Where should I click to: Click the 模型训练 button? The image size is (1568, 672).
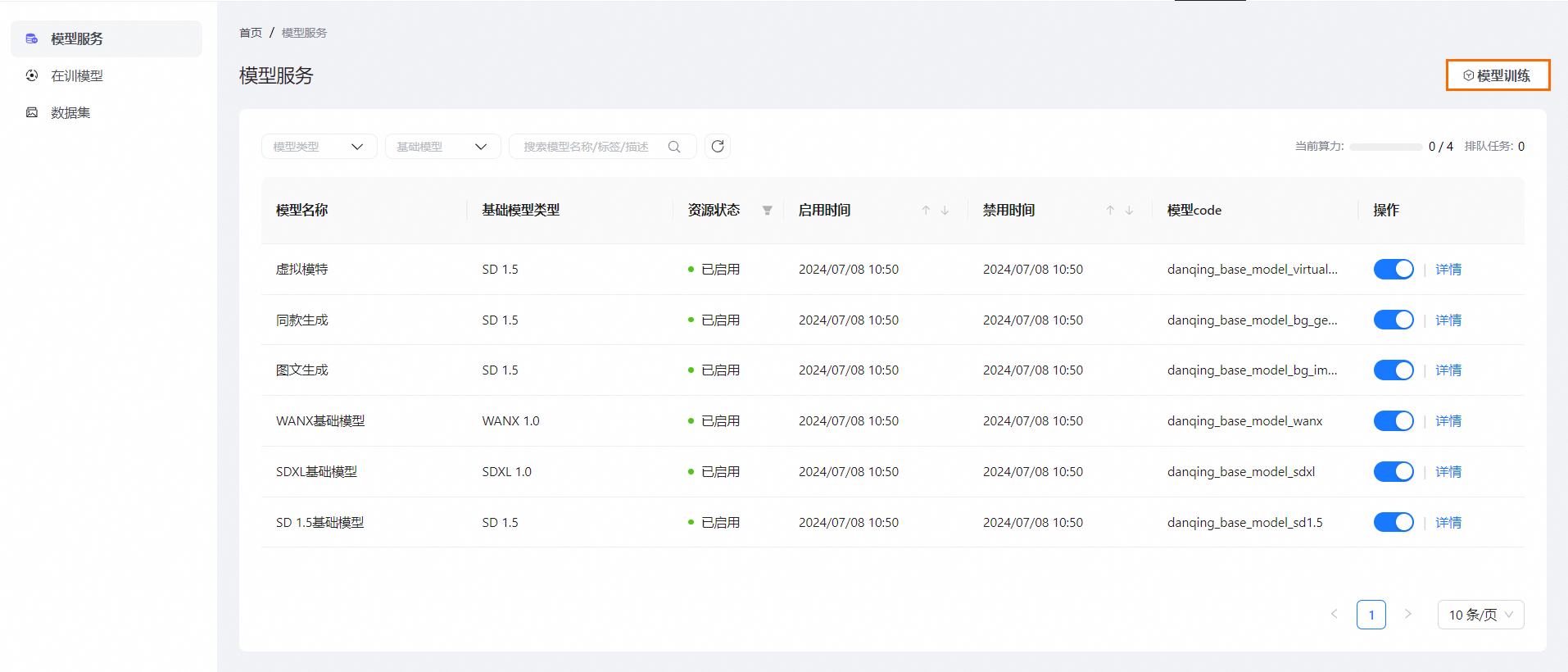(1498, 75)
